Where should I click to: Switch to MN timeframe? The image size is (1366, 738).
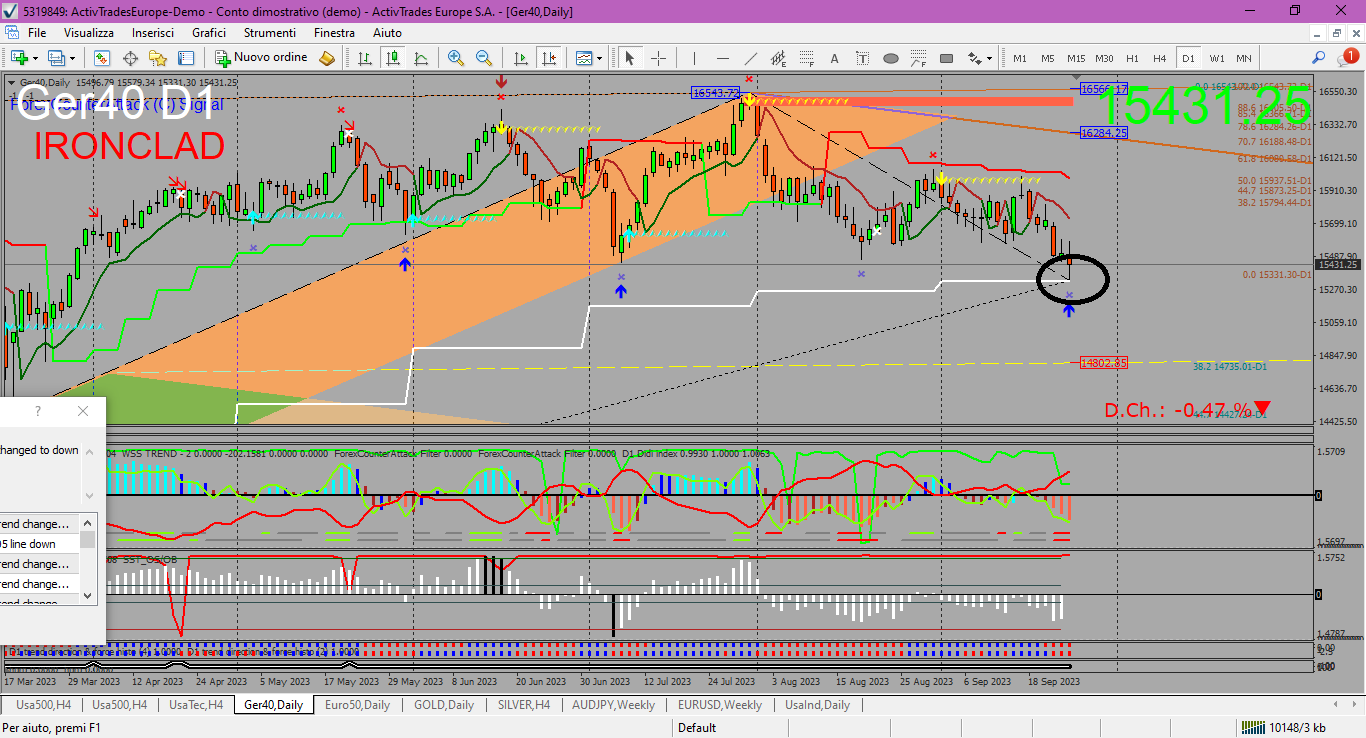[x=1243, y=58]
